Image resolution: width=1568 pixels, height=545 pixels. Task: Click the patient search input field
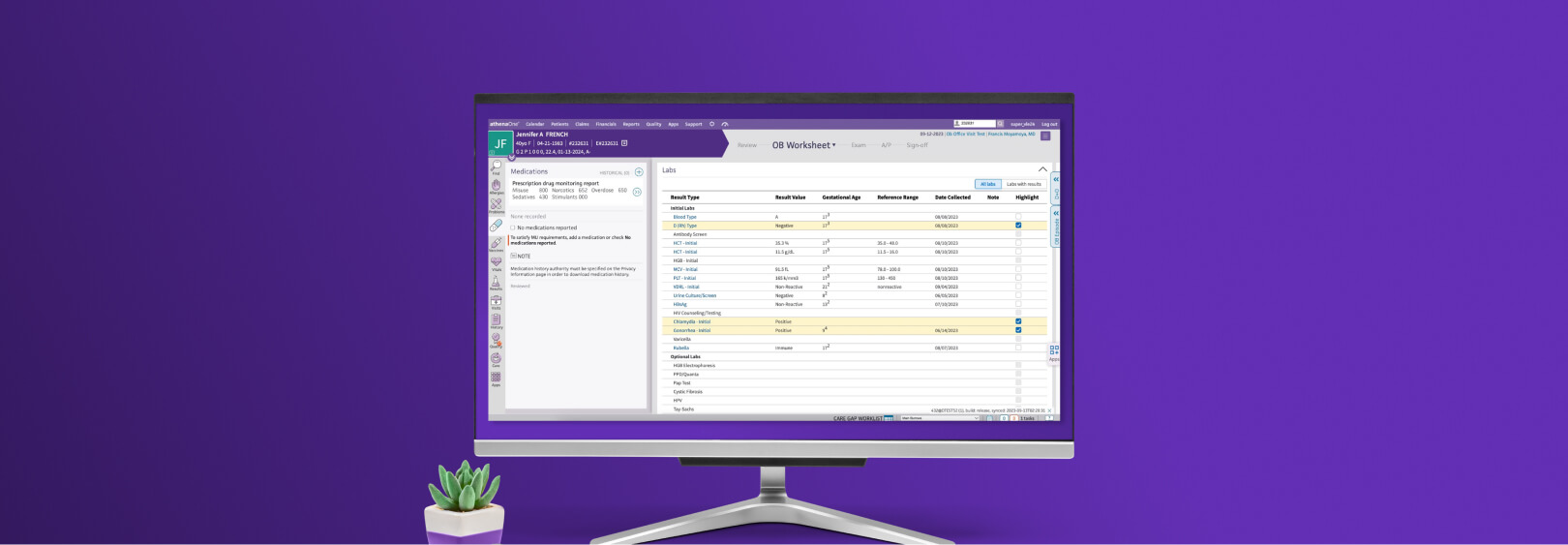(976, 124)
